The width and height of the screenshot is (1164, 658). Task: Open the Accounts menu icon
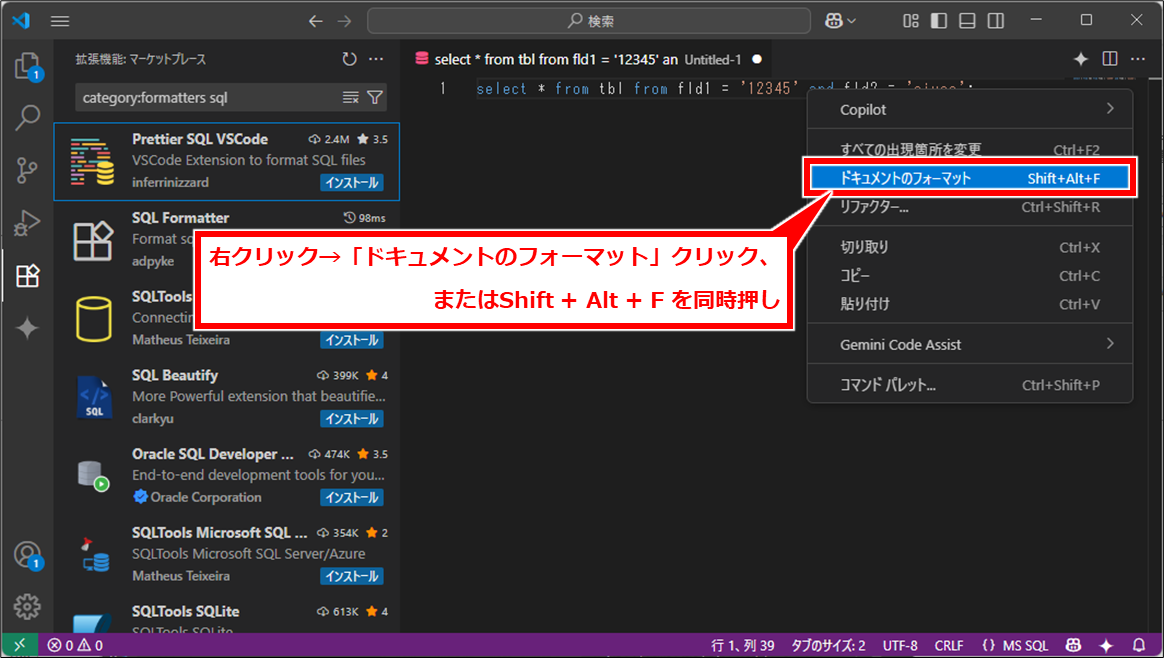click(x=27, y=555)
